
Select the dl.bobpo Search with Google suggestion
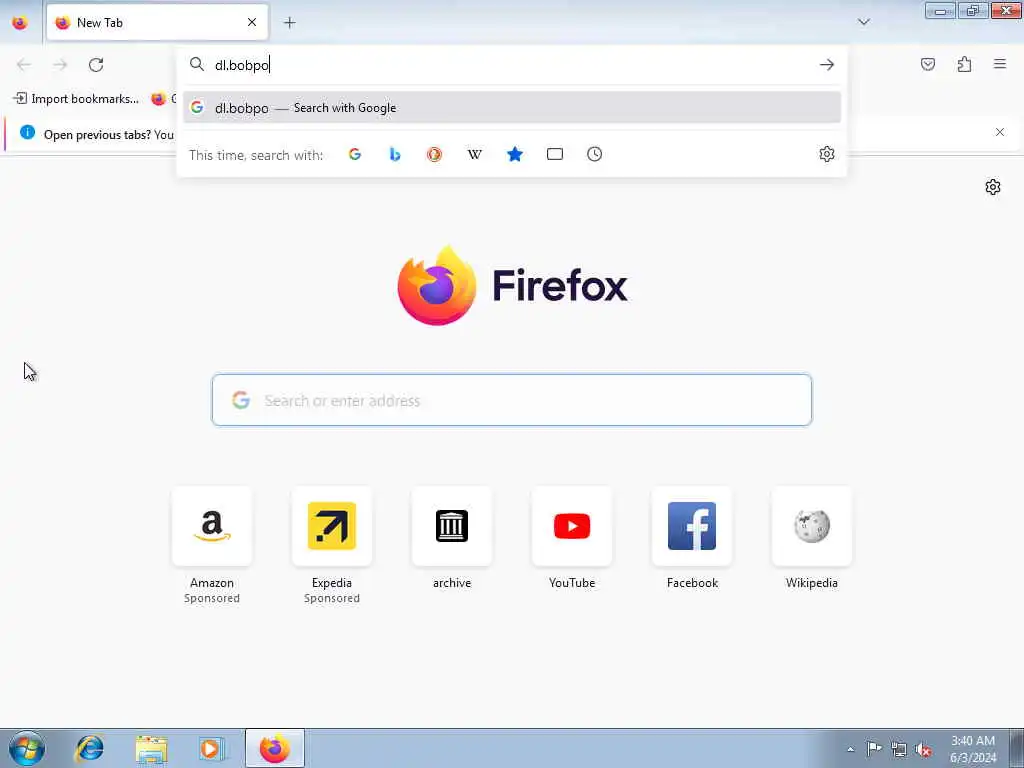point(512,108)
